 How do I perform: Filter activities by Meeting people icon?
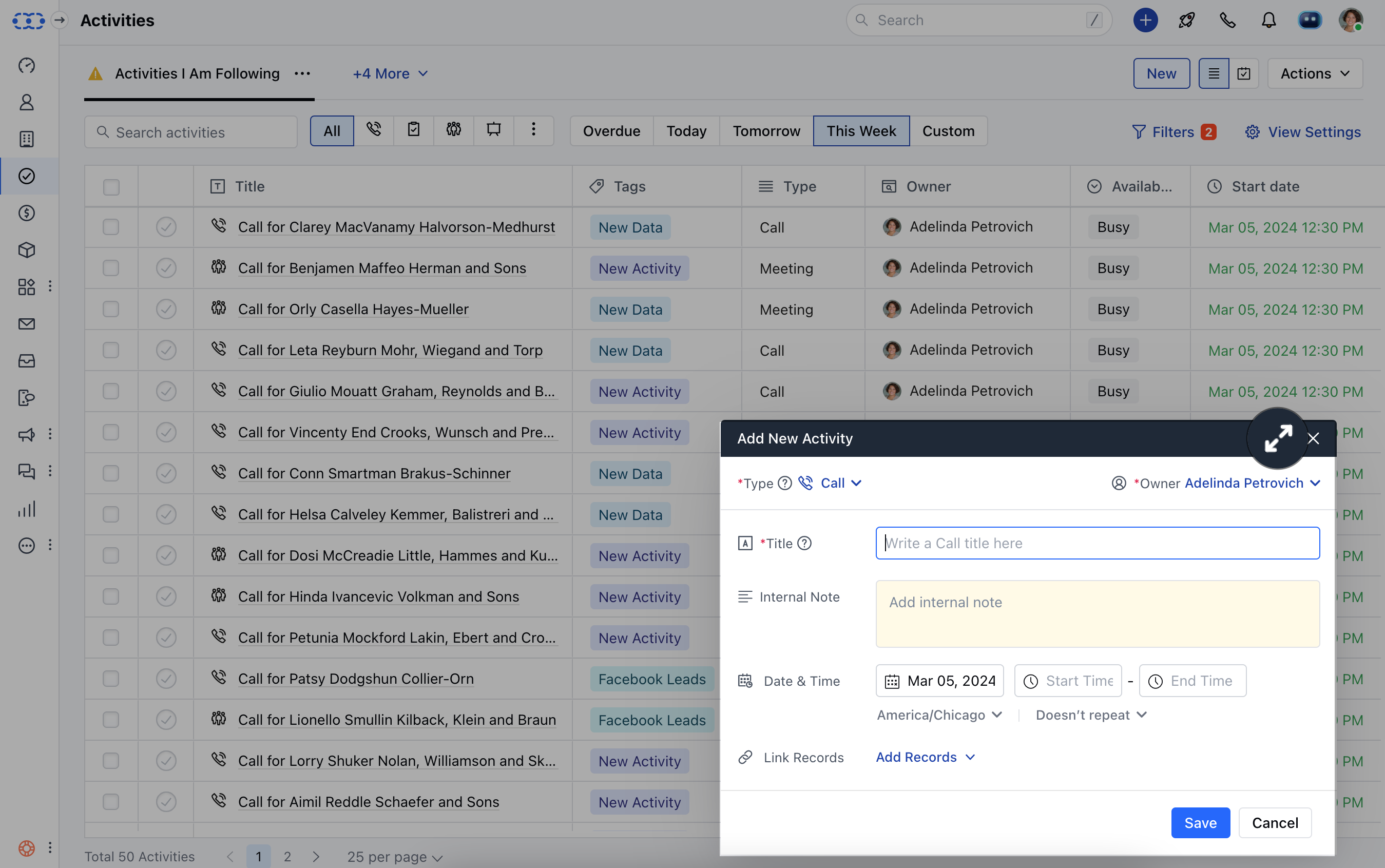(x=452, y=130)
